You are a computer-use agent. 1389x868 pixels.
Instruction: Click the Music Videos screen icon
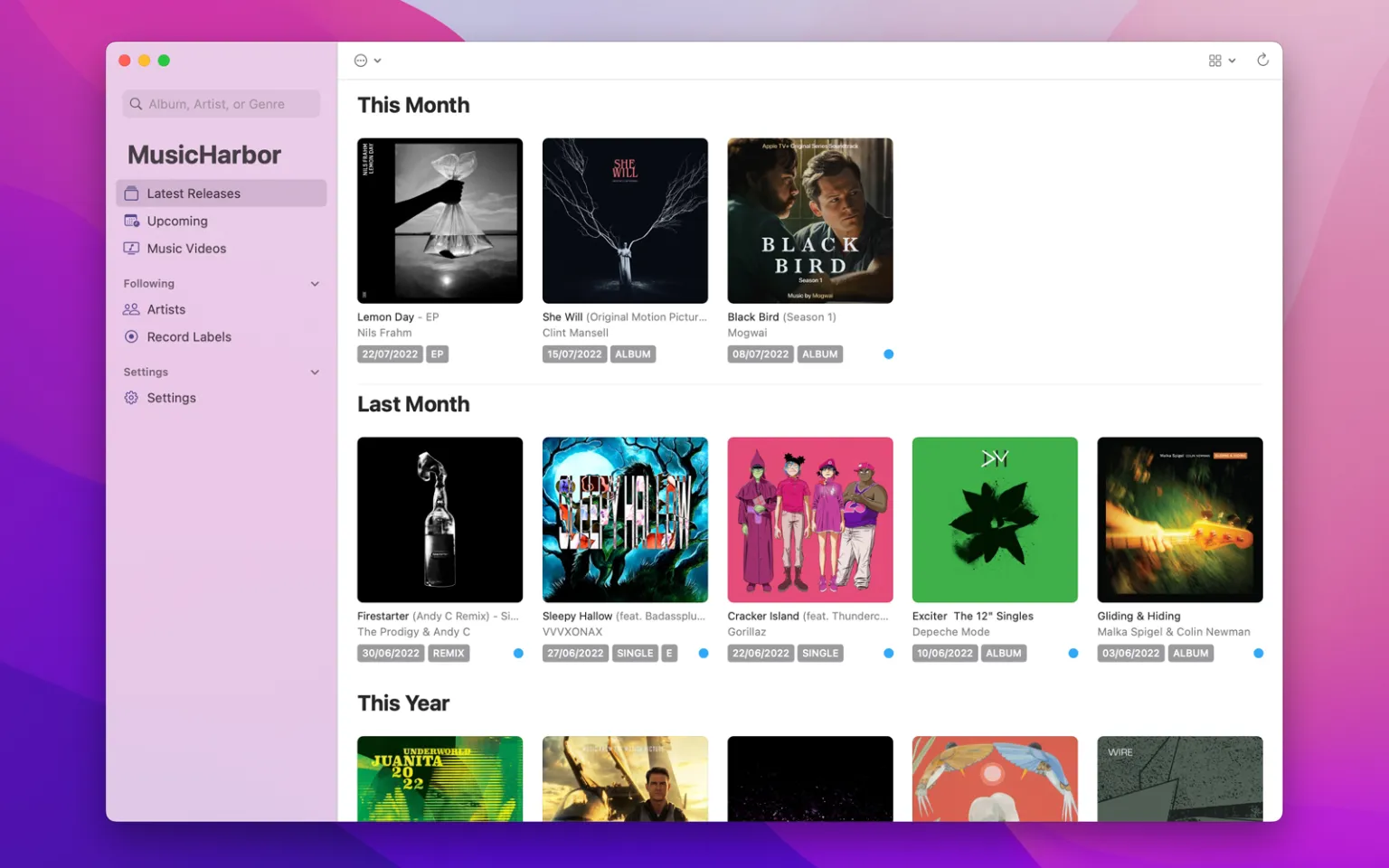pos(131,248)
